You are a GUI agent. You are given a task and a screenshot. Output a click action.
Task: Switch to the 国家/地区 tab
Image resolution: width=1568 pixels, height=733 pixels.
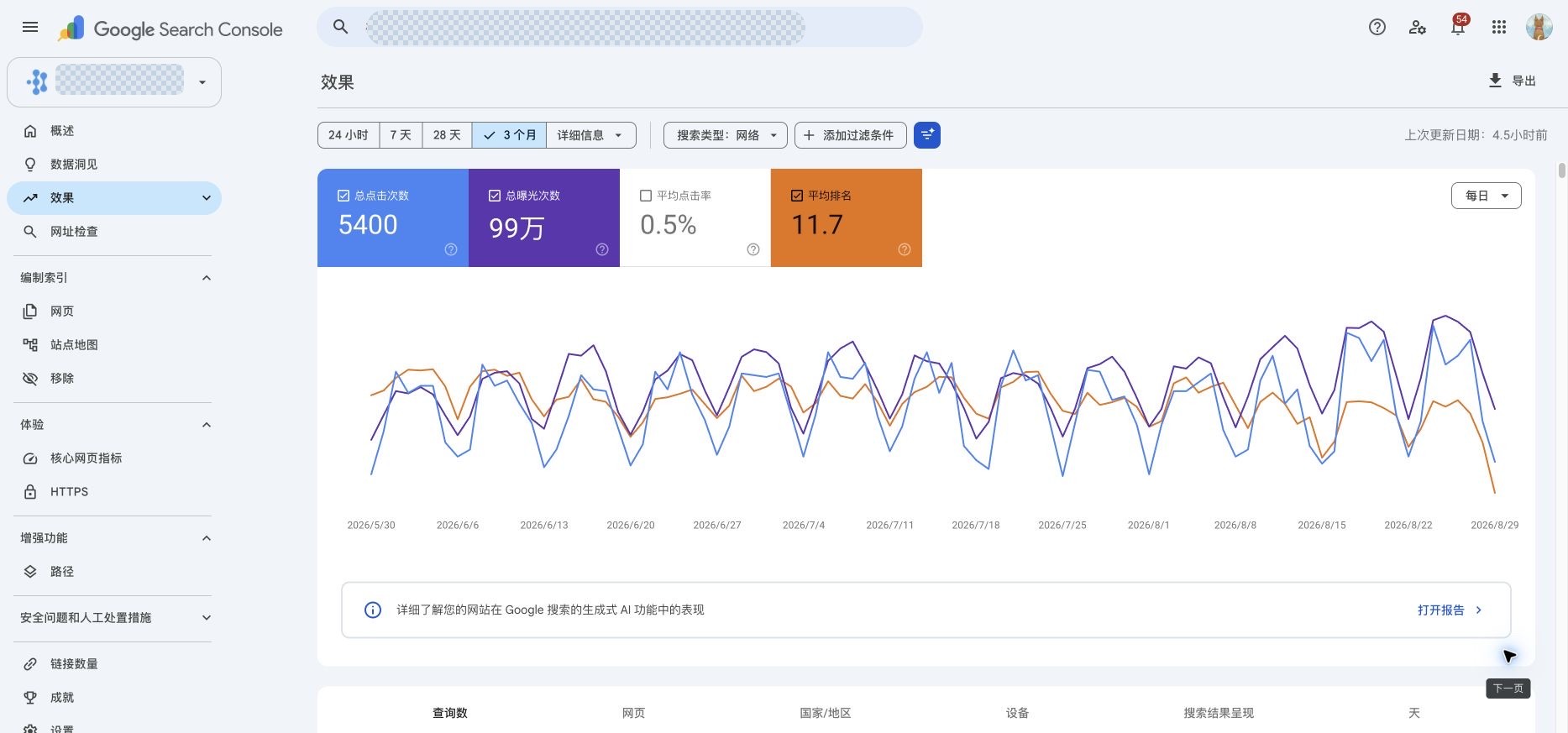click(x=826, y=713)
